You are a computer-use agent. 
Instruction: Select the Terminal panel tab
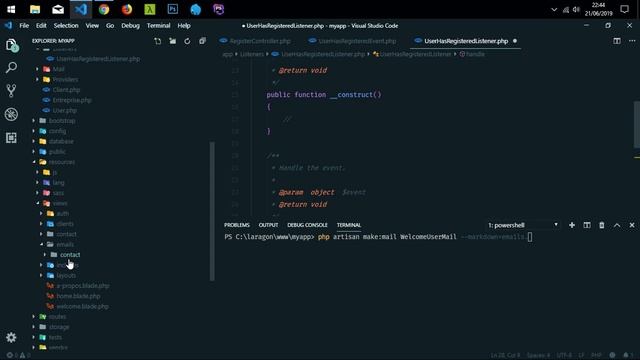coord(349,225)
